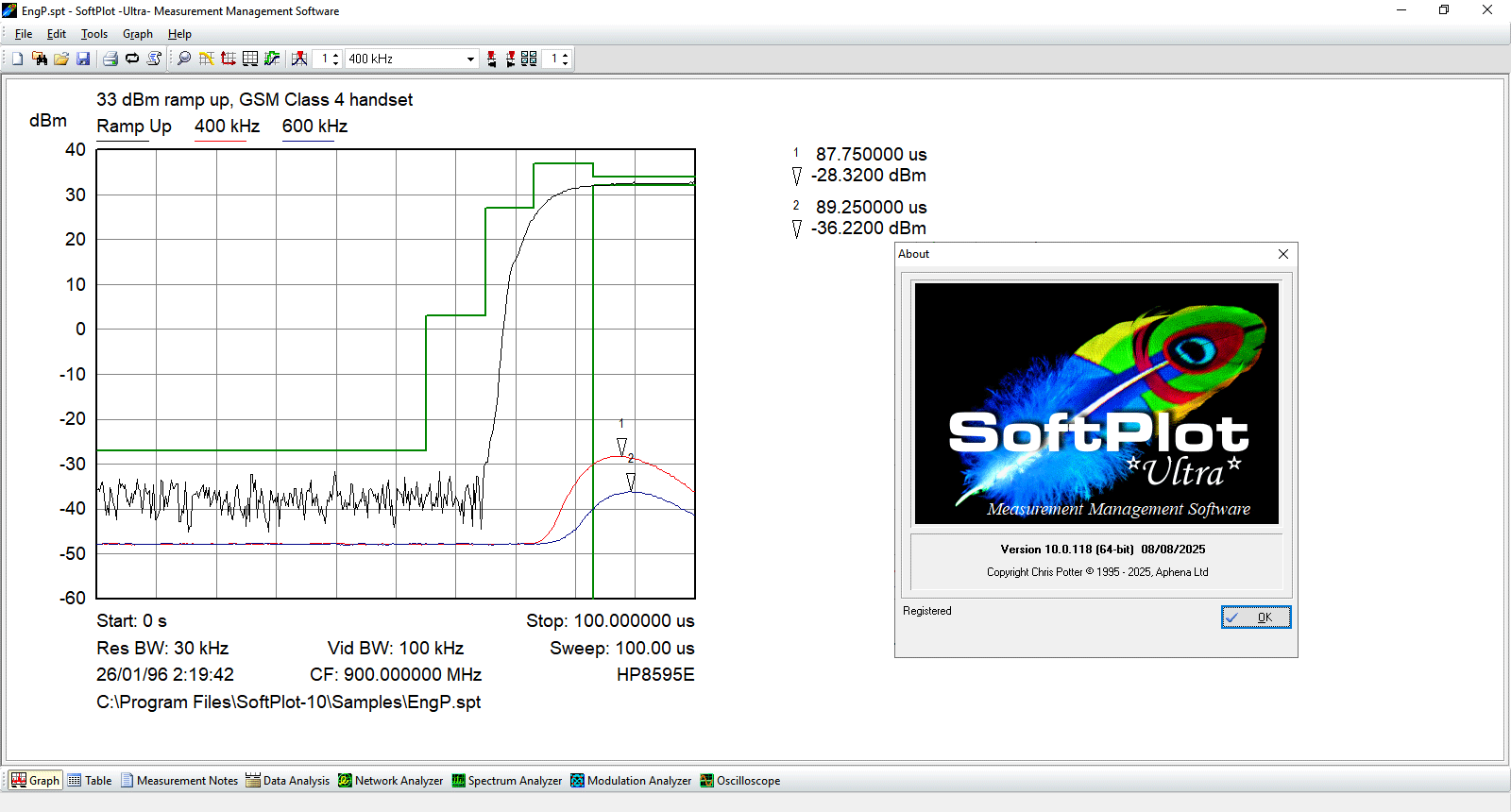Image resolution: width=1511 pixels, height=812 pixels.
Task: Open the Graph menu
Action: (138, 34)
